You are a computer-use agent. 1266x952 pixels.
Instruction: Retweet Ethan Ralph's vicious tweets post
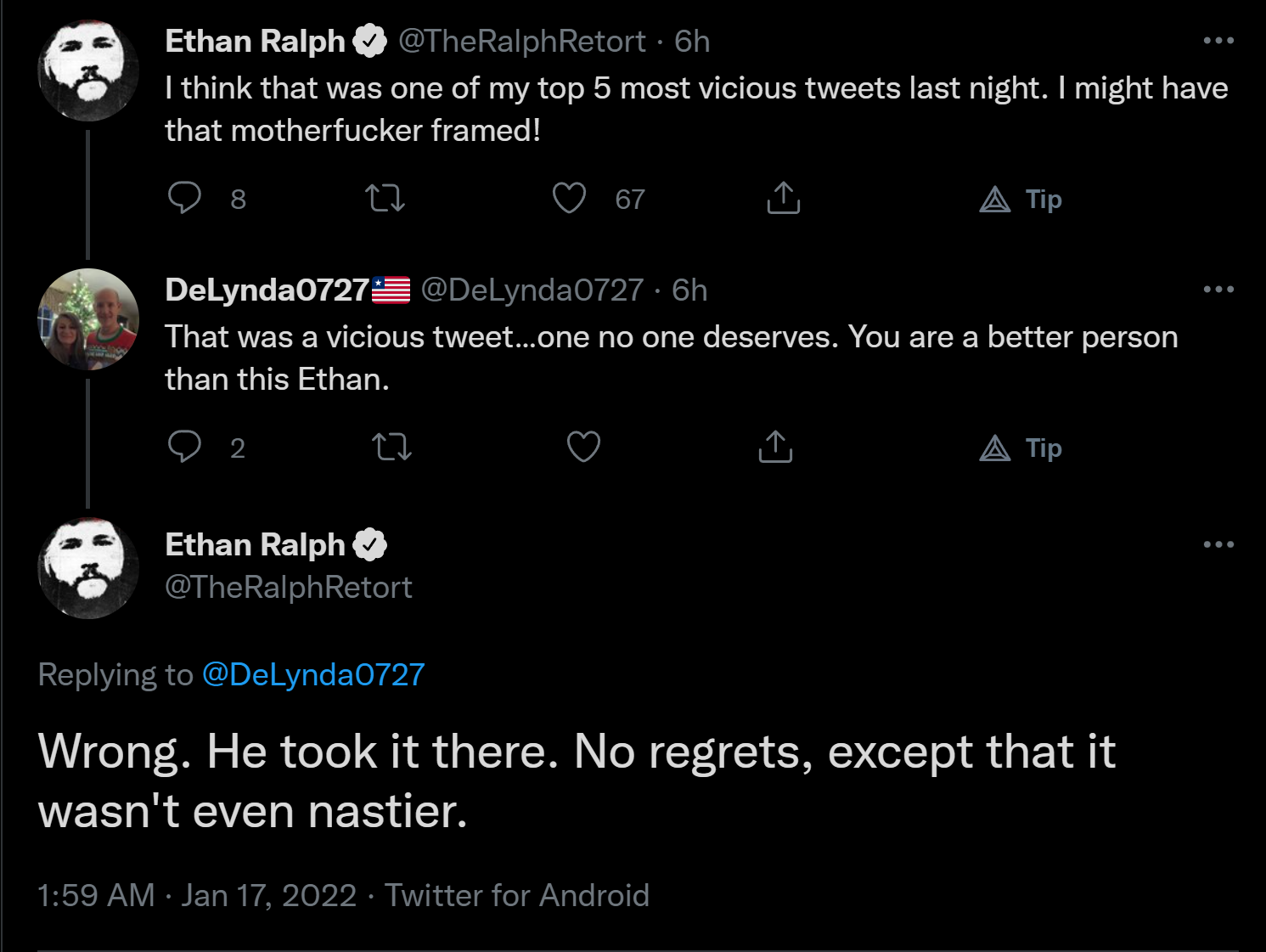pyautogui.click(x=385, y=198)
